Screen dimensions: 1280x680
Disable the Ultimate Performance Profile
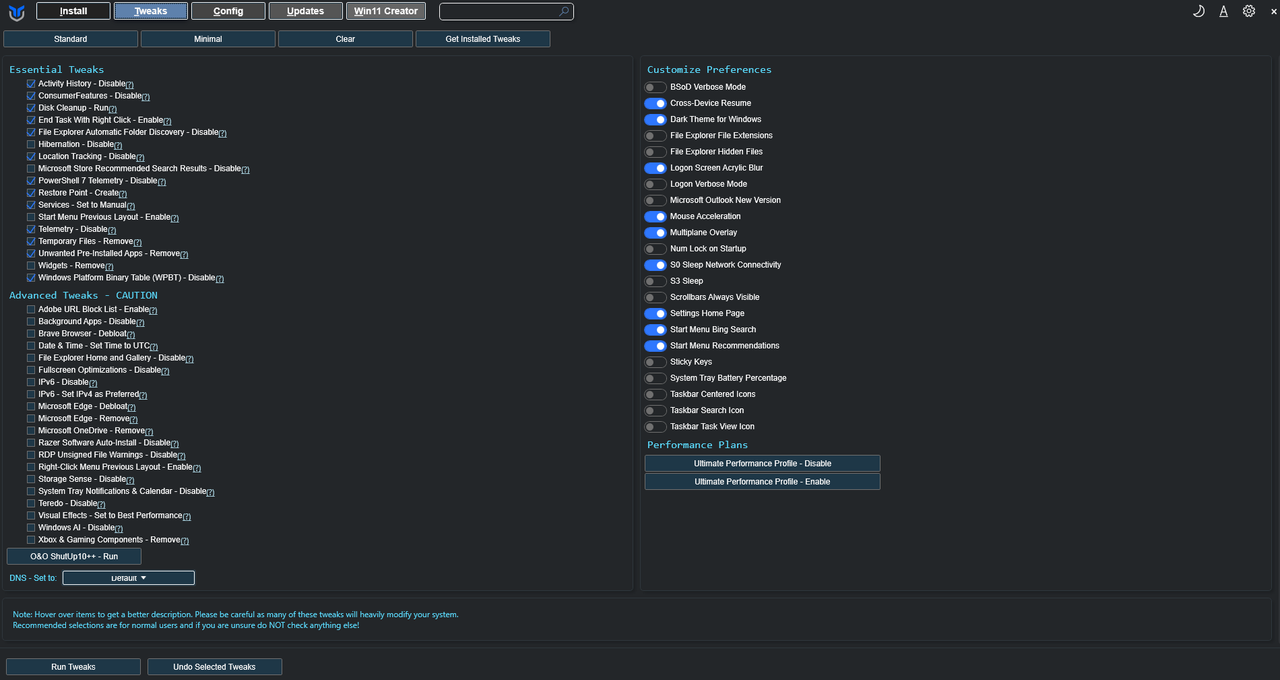pyautogui.click(x=762, y=464)
